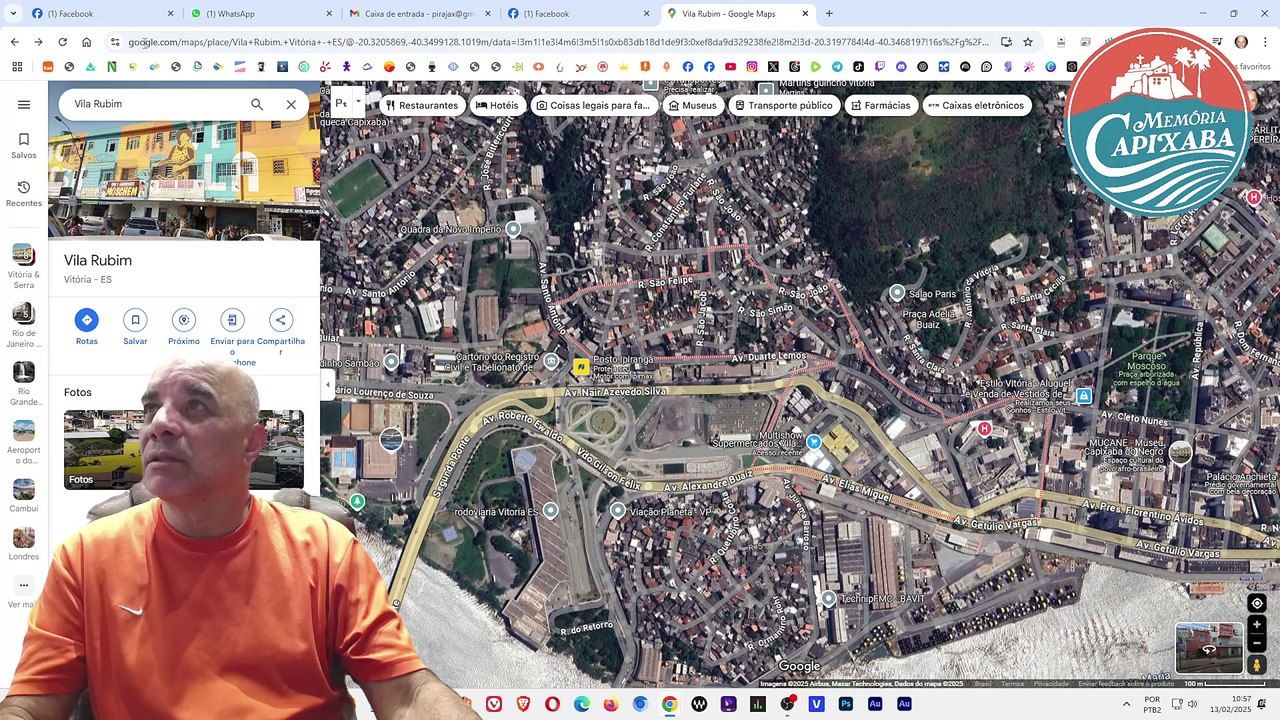Image resolution: width=1280 pixels, height=720 pixels.
Task: Zoom out the map with minus
Action: click(x=1257, y=644)
